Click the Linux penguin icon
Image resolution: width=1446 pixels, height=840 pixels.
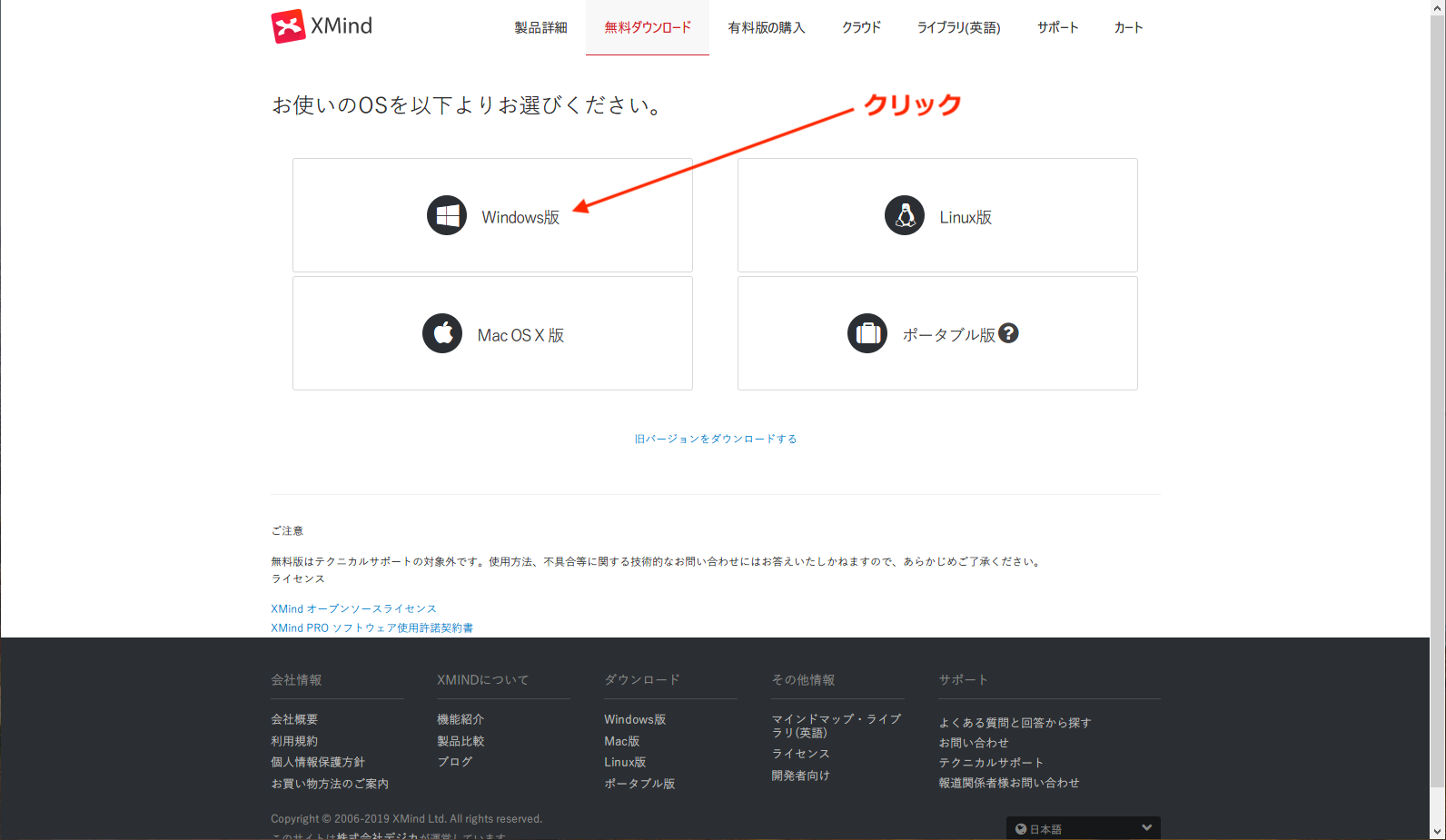tap(905, 215)
